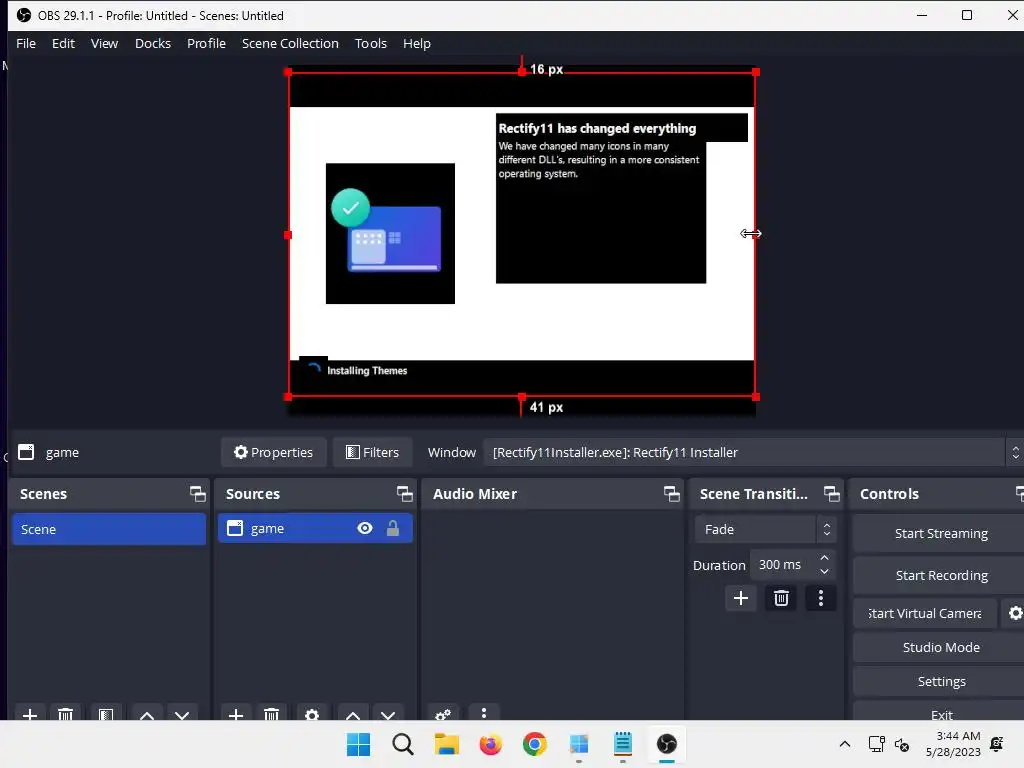The height and width of the screenshot is (768, 1024).
Task: Open scene filters icon in the Scenes dock
Action: tap(106, 714)
